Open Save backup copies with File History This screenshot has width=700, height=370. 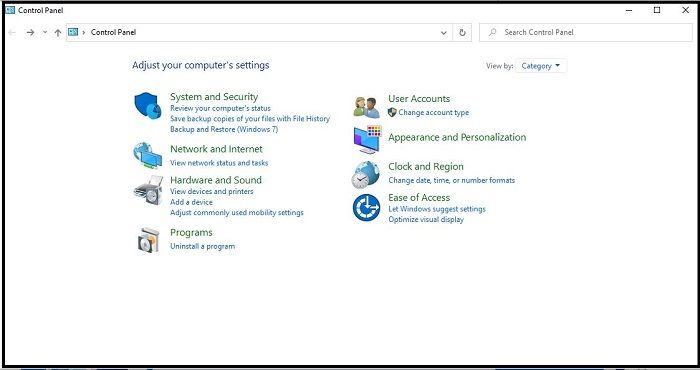(250, 119)
